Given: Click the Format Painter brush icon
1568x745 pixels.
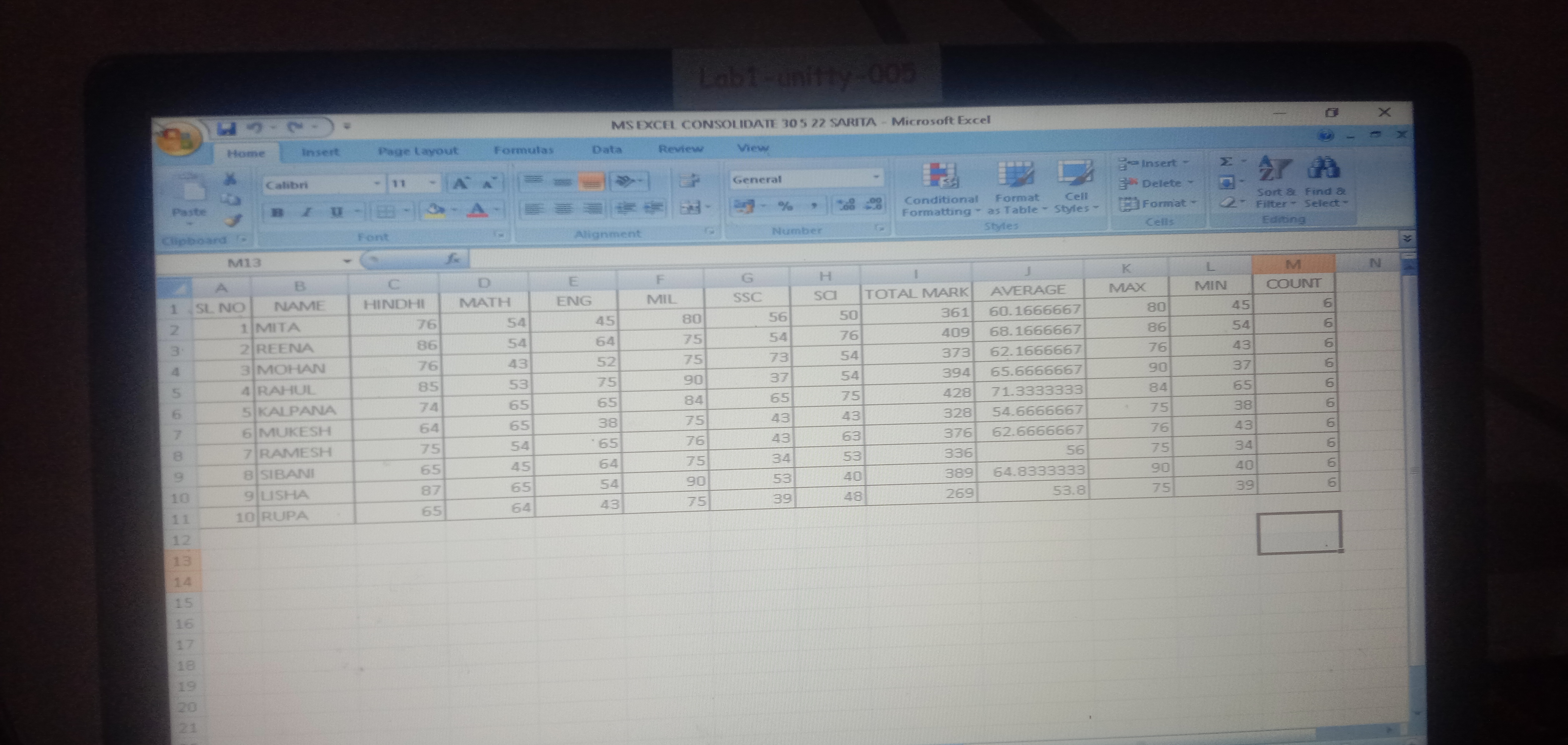Looking at the screenshot, I should point(234,221).
